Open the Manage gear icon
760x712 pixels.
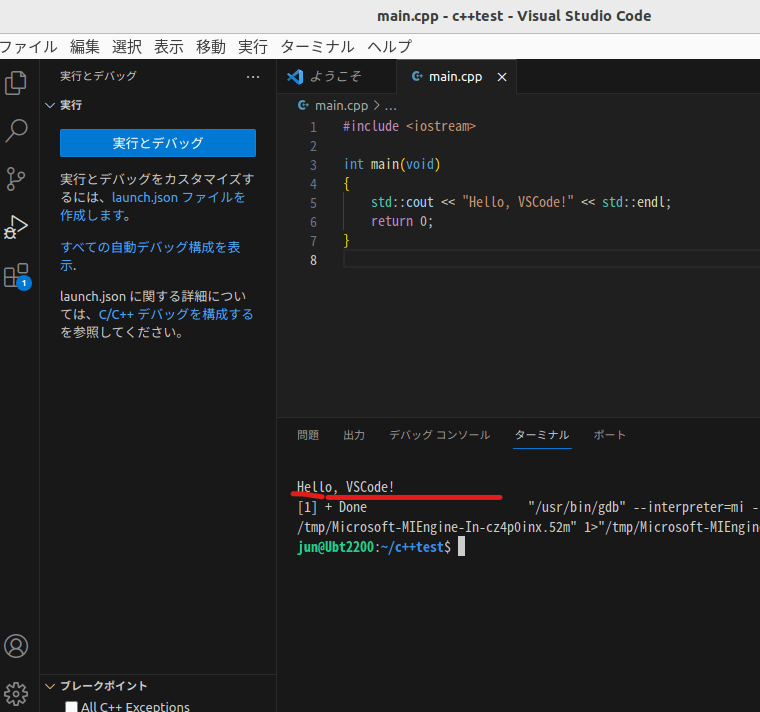16,694
